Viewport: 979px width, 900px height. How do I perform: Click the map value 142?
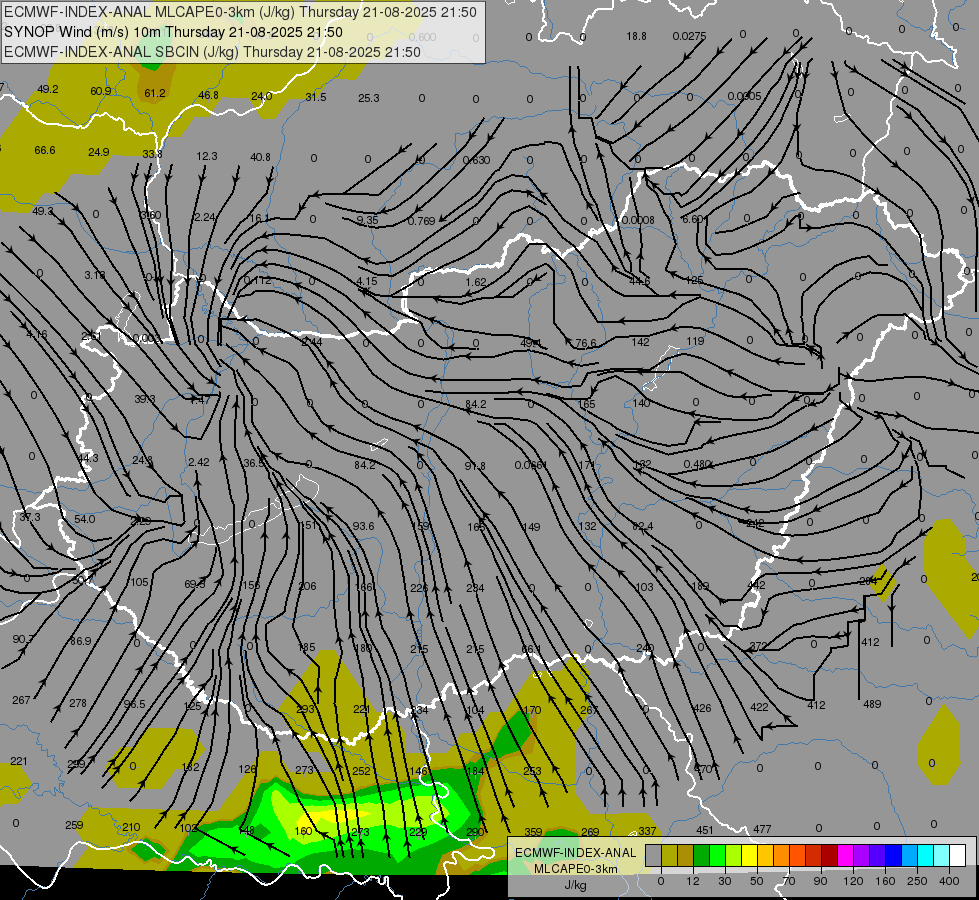pyautogui.click(x=640, y=342)
